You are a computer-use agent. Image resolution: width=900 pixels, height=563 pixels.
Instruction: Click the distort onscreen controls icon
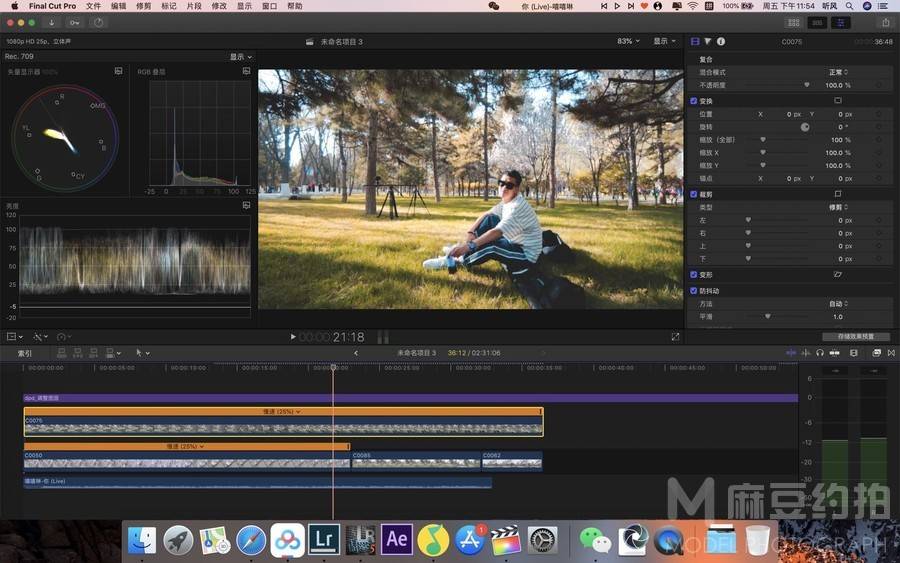(837, 274)
